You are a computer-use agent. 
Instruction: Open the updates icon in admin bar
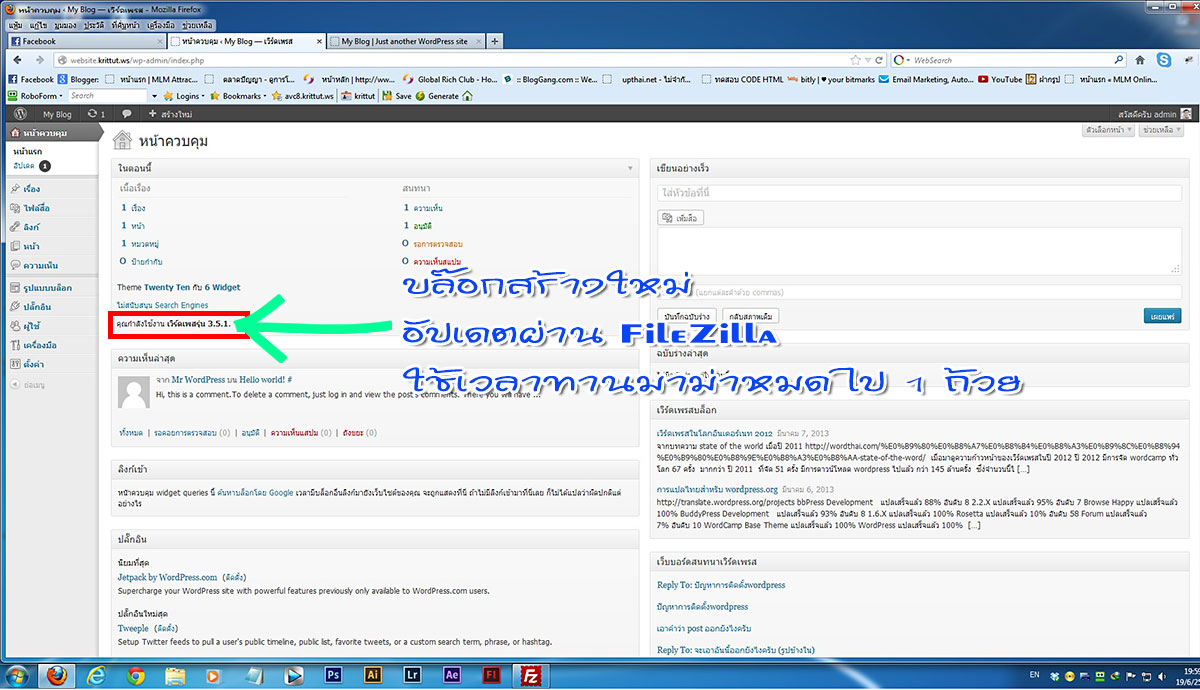[x=96, y=114]
